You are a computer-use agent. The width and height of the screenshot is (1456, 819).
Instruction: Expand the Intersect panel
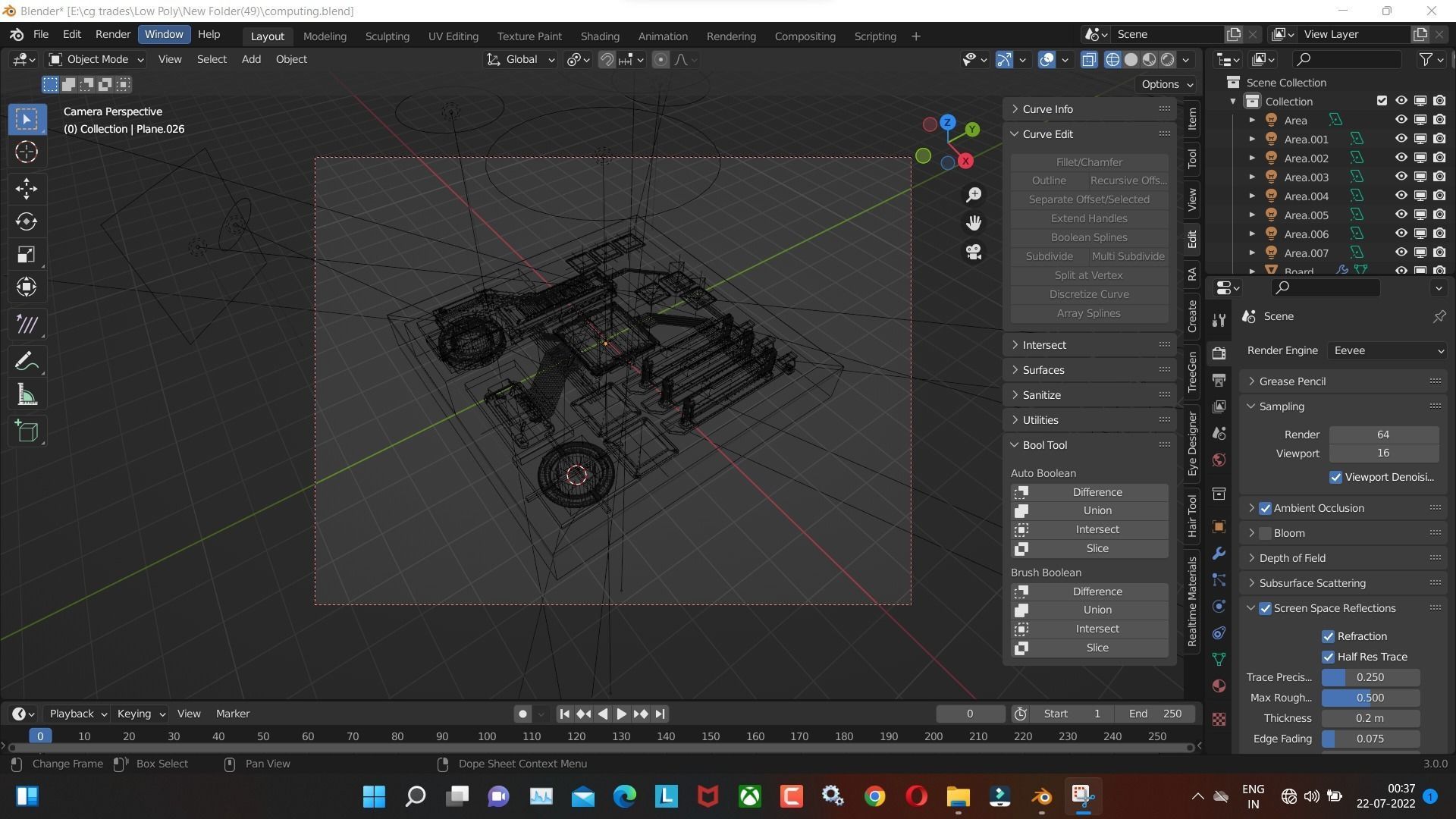tap(1090, 345)
